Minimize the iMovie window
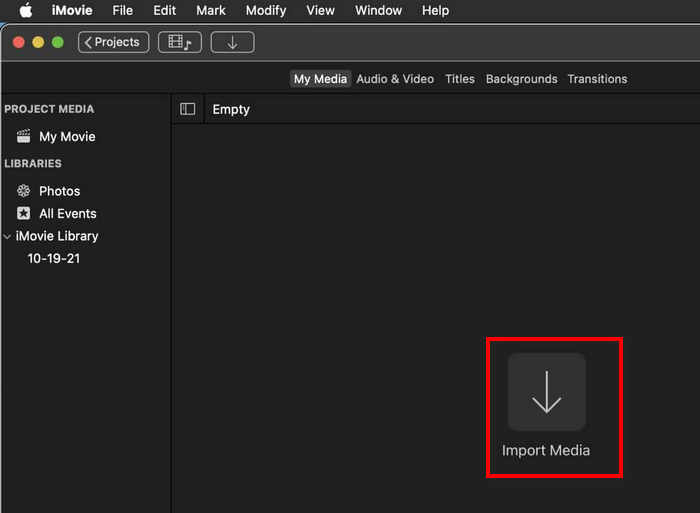 [x=38, y=42]
